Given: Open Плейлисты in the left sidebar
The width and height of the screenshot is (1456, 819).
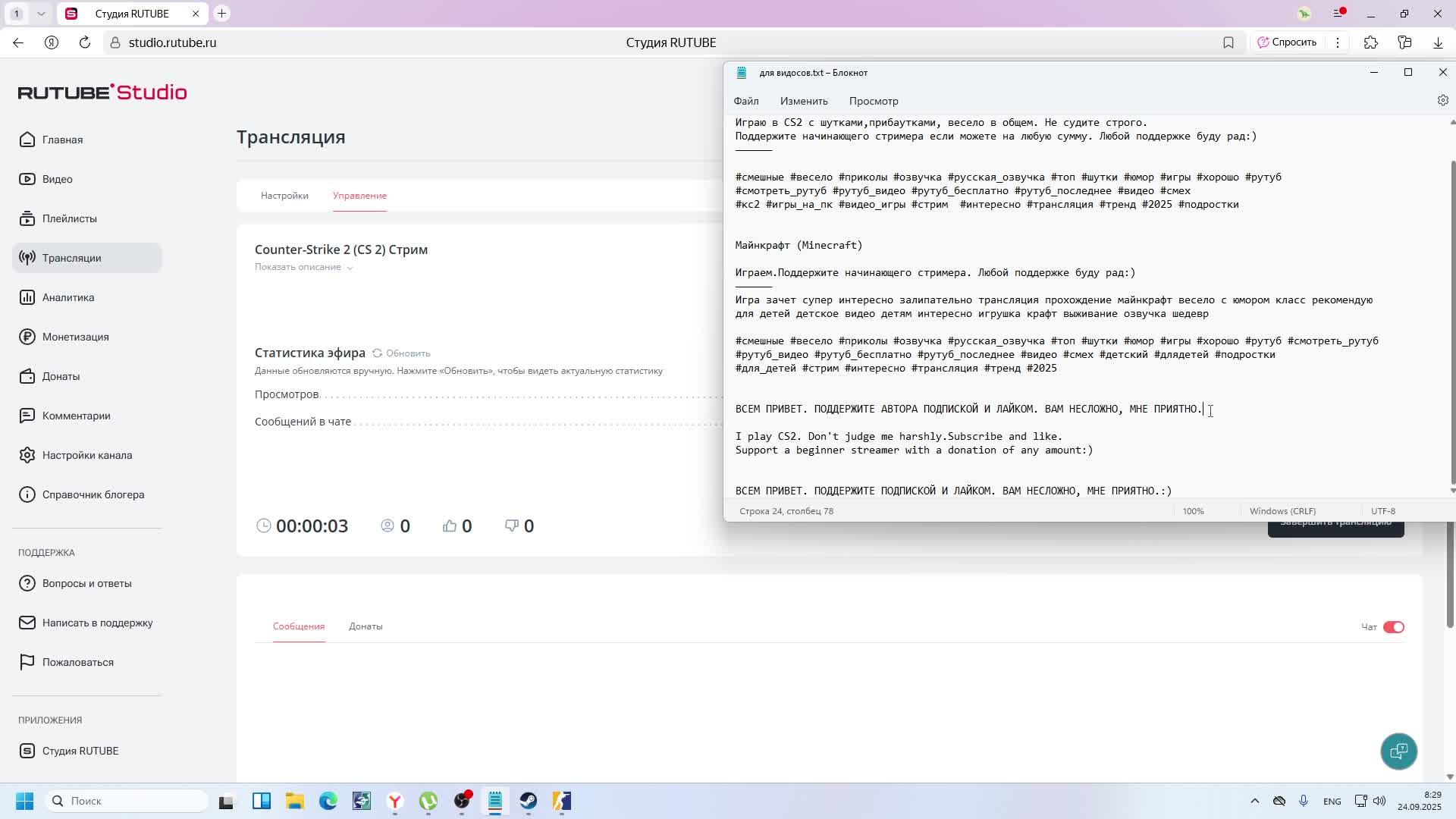Looking at the screenshot, I should pyautogui.click(x=69, y=218).
